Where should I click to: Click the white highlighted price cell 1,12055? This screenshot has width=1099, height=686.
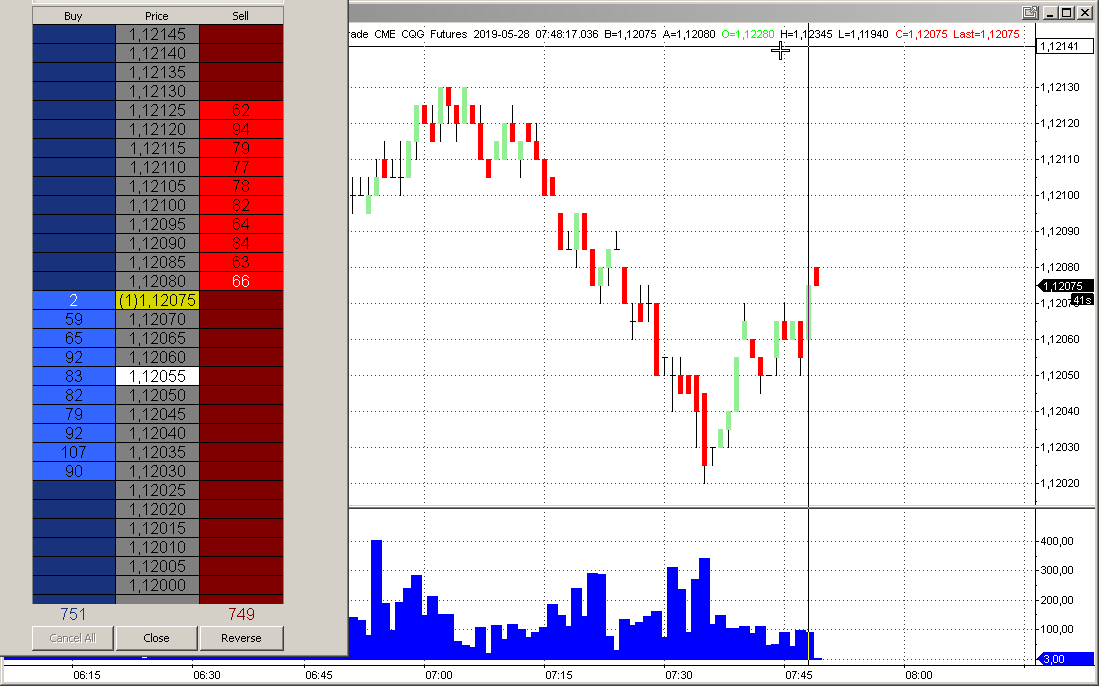tap(157, 376)
